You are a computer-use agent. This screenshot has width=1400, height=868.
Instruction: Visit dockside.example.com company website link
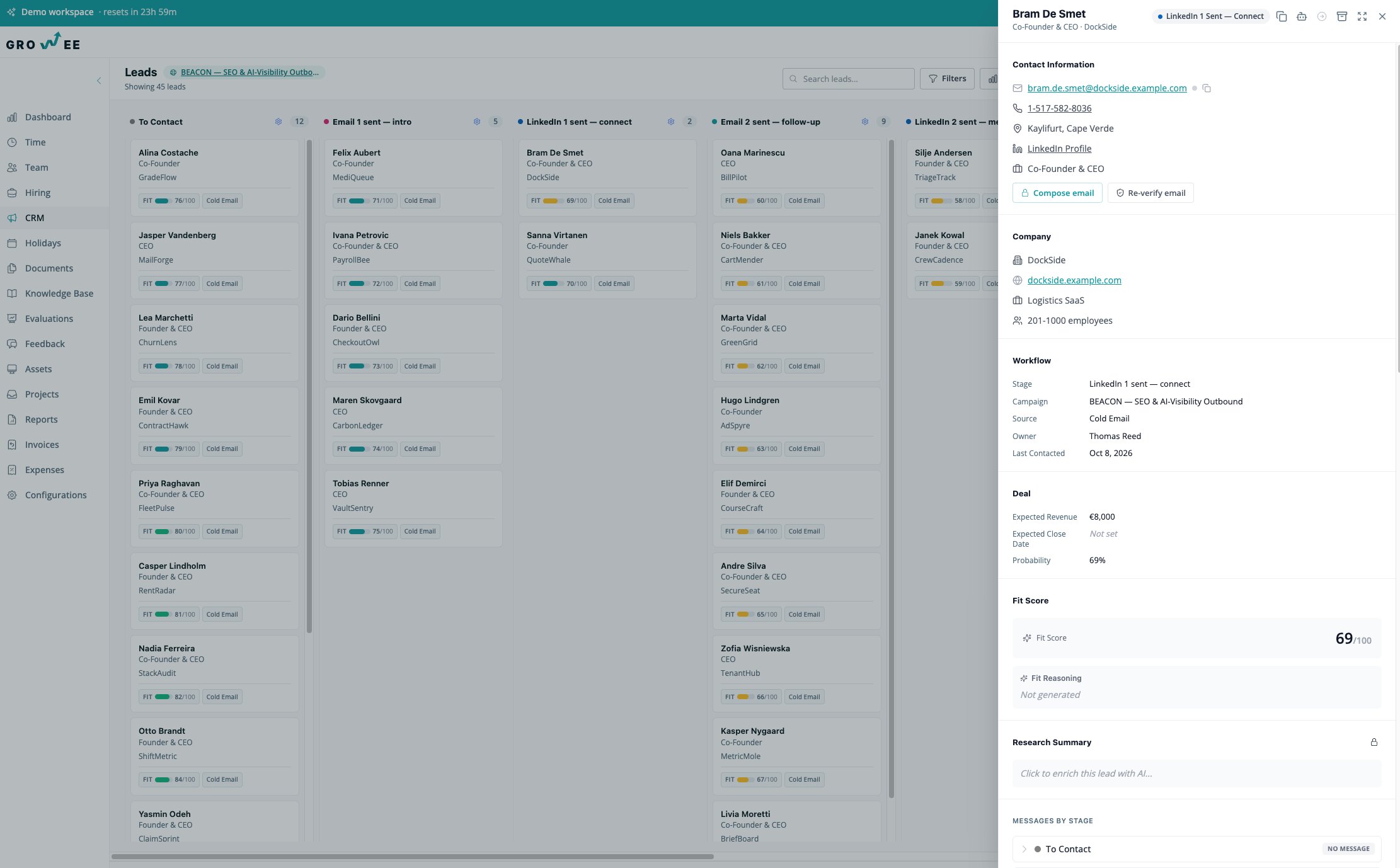pyautogui.click(x=1074, y=280)
